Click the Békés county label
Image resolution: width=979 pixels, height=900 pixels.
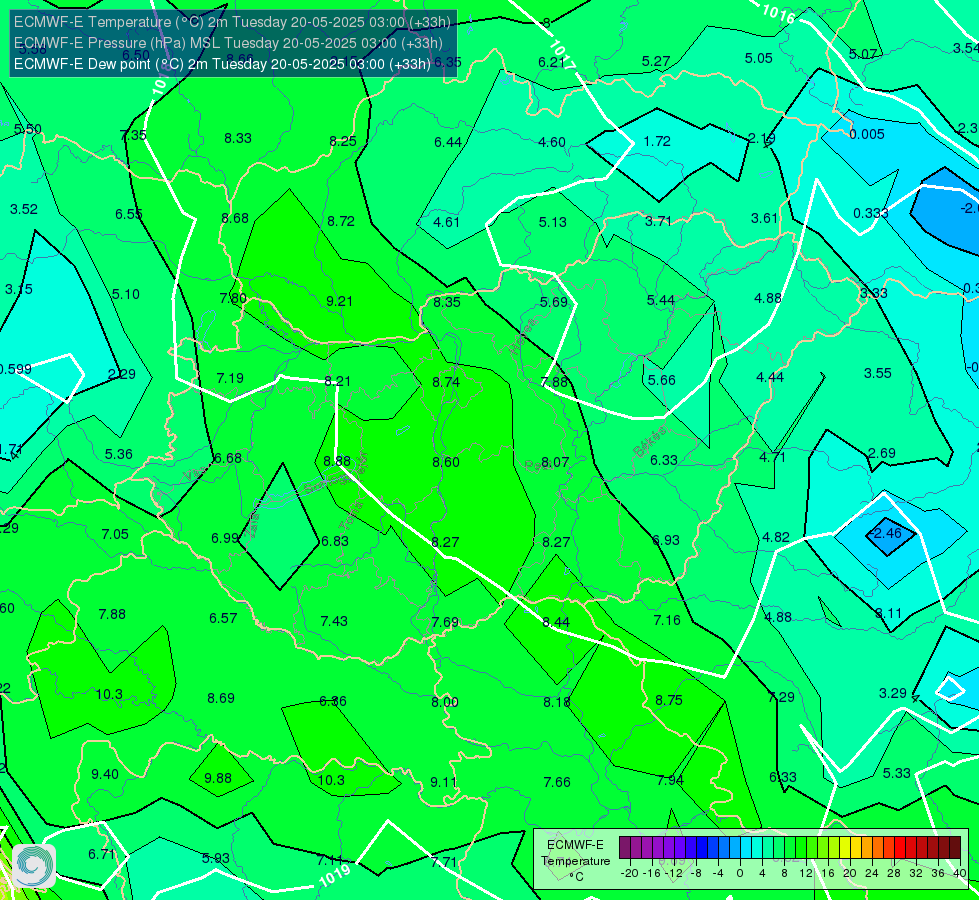click(651, 441)
